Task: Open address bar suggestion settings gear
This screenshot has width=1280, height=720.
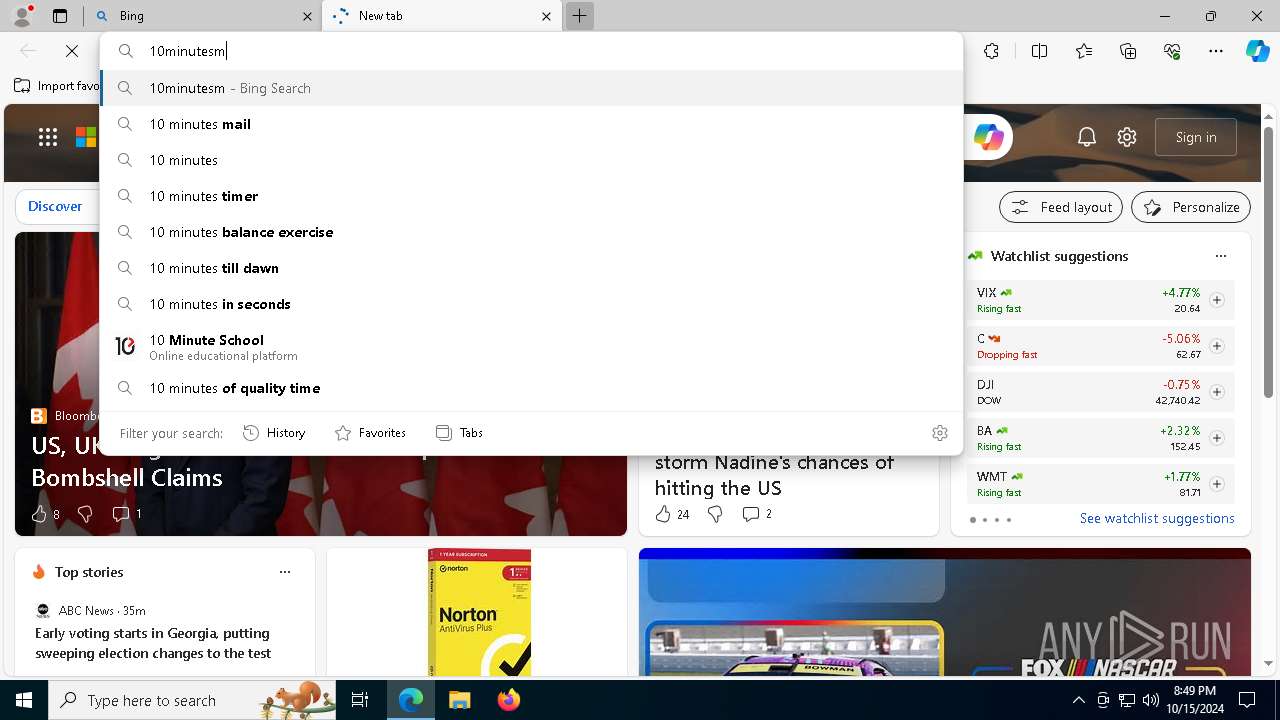Action: pos(940,433)
